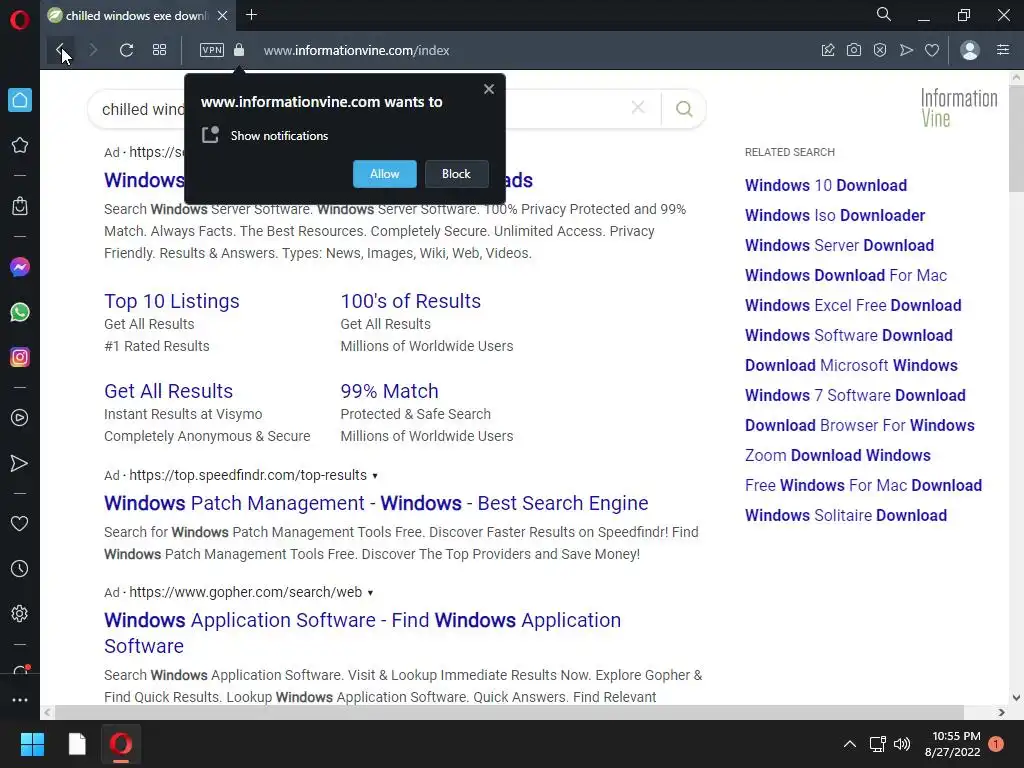Go forward with the forward arrow
Viewport: 1024px width, 768px height.
93,50
